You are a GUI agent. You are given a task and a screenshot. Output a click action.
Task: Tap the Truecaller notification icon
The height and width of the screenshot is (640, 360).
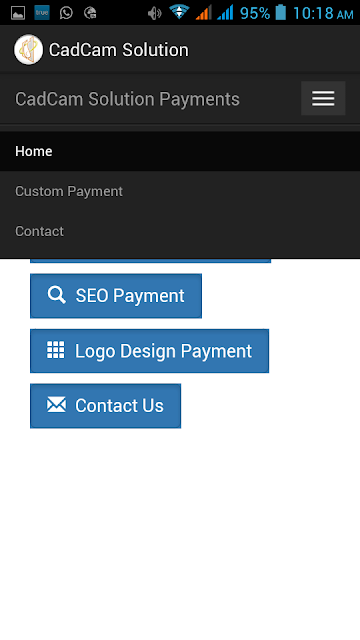[x=42, y=13]
